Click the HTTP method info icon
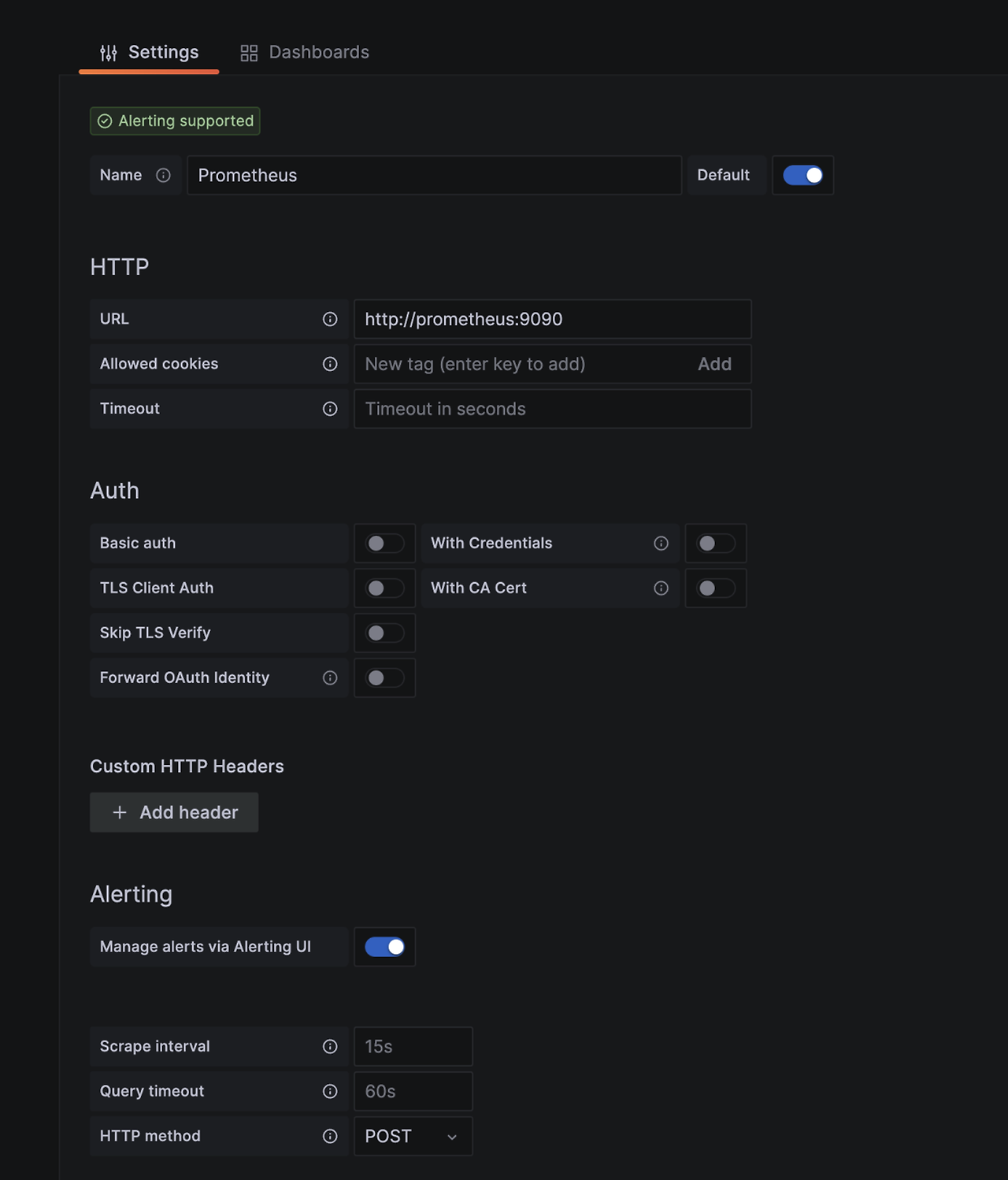Screen dimensions: 1008x1180 click(x=330, y=1137)
